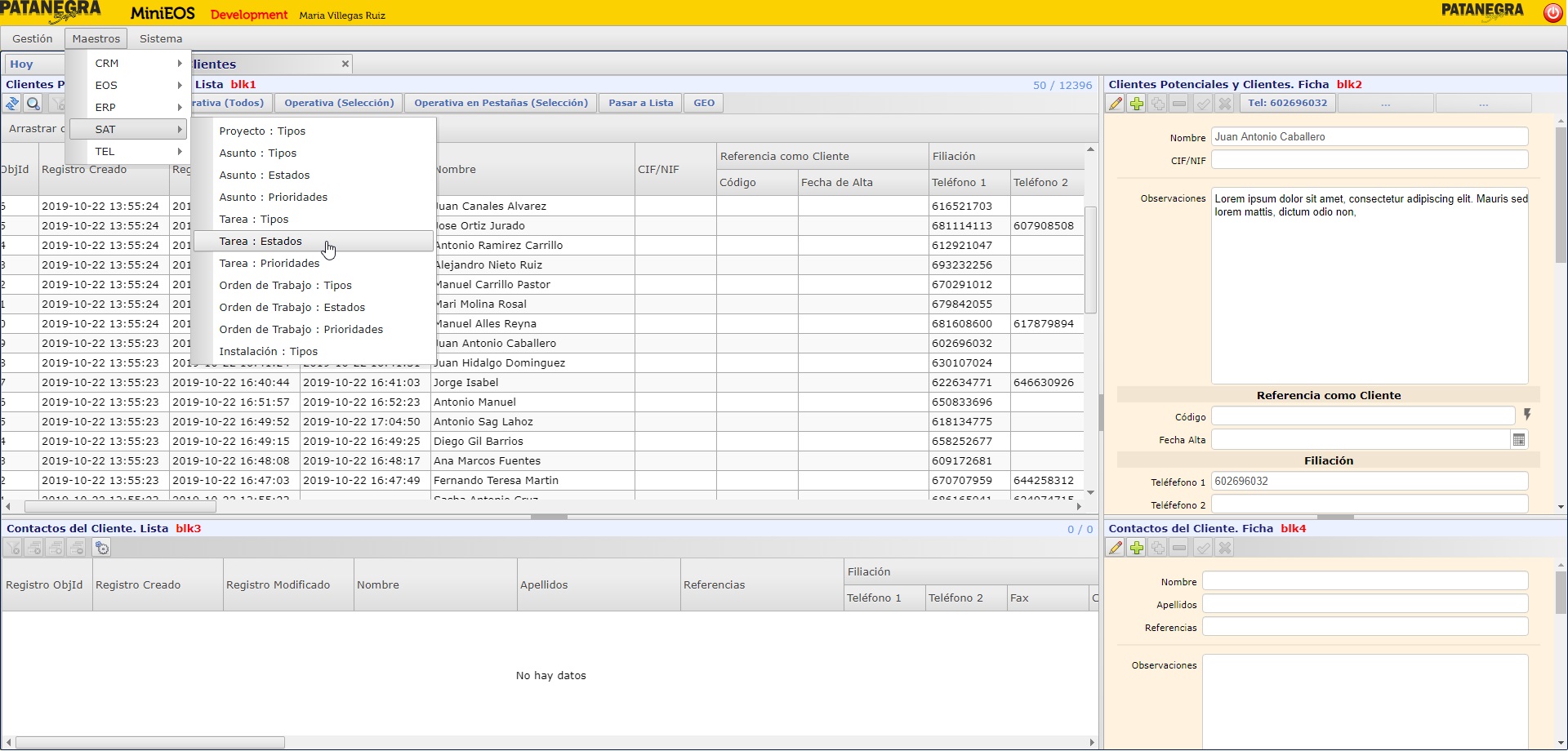Click remove-tab minus icon in Contactos Lista toolbar
Screen dimensions: 1568x751
[x=77, y=548]
